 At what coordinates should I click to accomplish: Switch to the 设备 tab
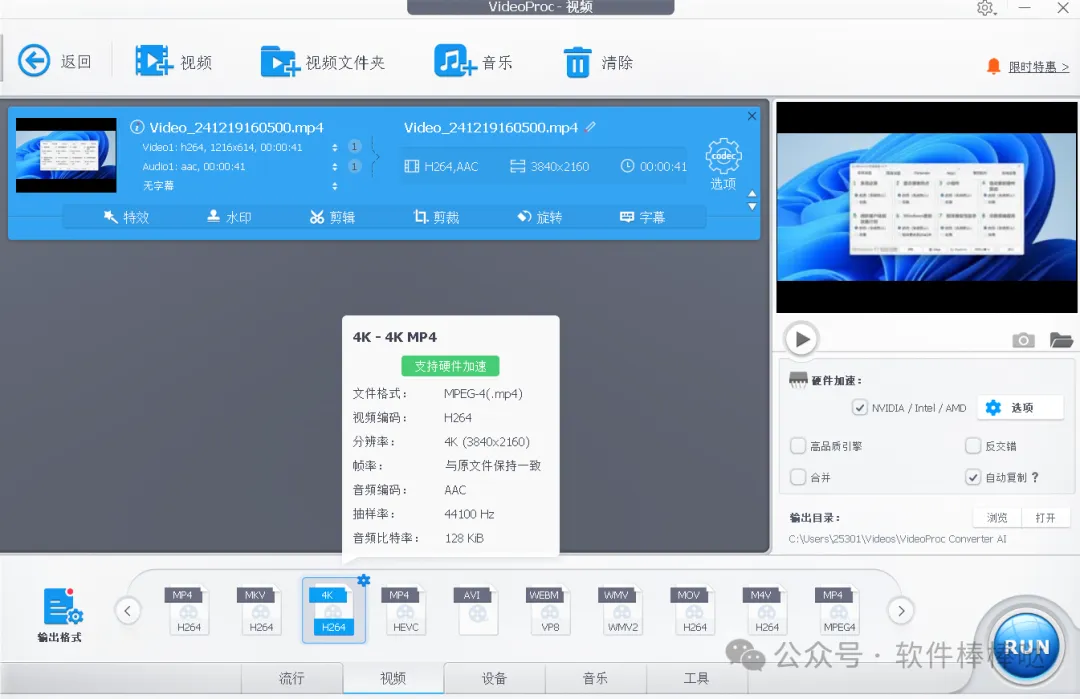click(x=495, y=678)
